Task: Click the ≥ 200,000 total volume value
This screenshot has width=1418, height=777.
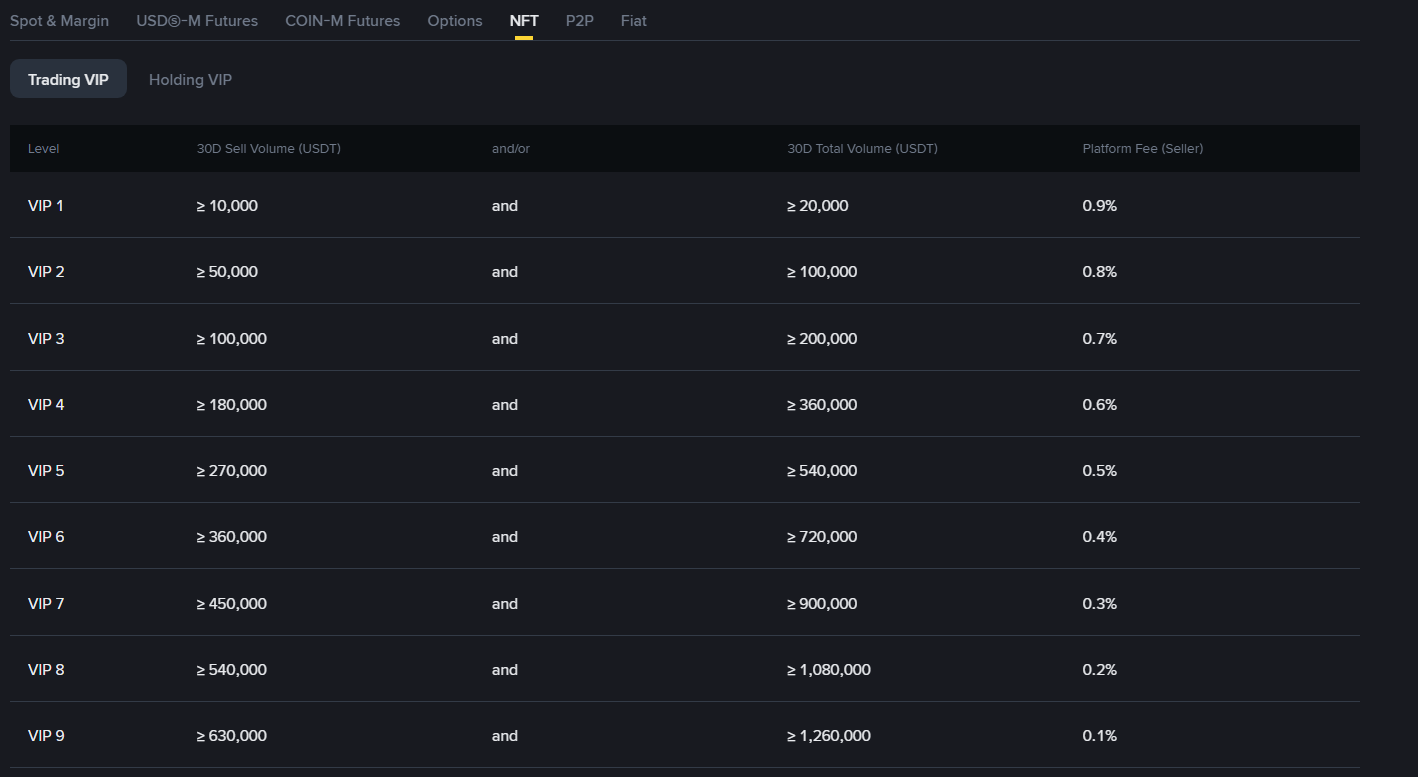Action: coord(822,338)
